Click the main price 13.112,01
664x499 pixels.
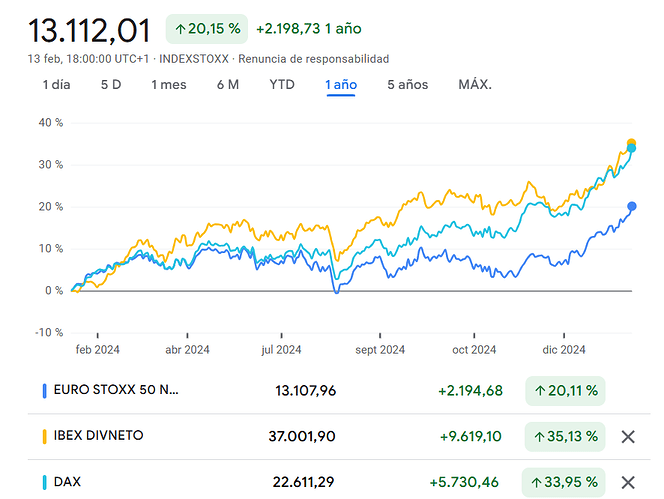tap(89, 31)
